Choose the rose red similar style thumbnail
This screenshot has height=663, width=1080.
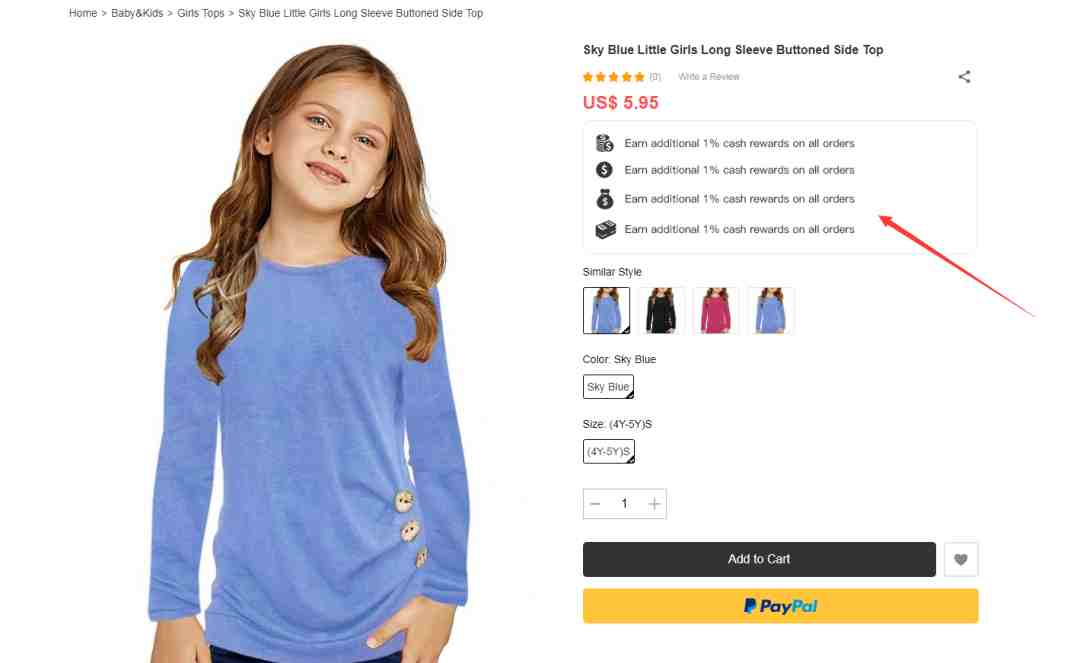tap(716, 311)
